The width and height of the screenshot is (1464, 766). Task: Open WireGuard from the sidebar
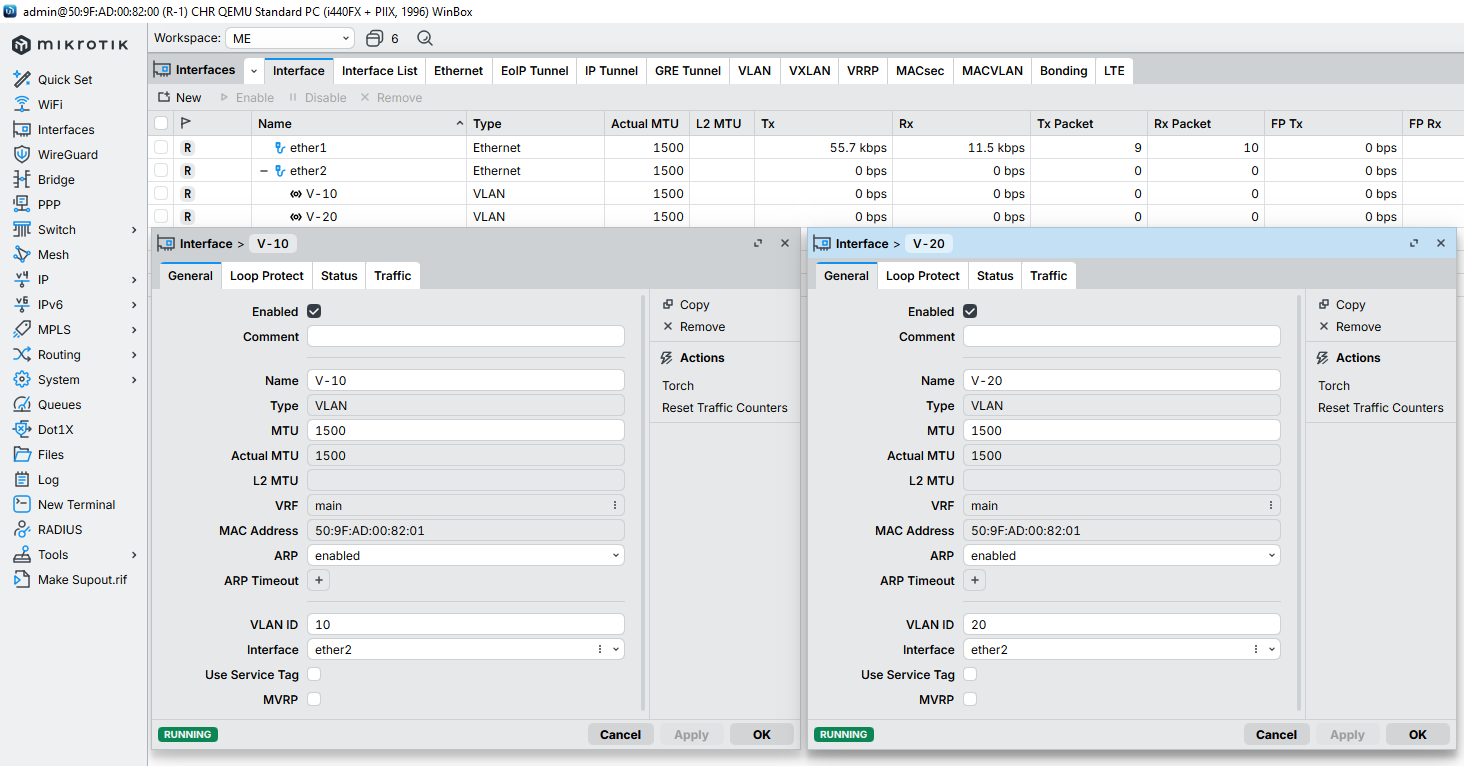point(67,155)
